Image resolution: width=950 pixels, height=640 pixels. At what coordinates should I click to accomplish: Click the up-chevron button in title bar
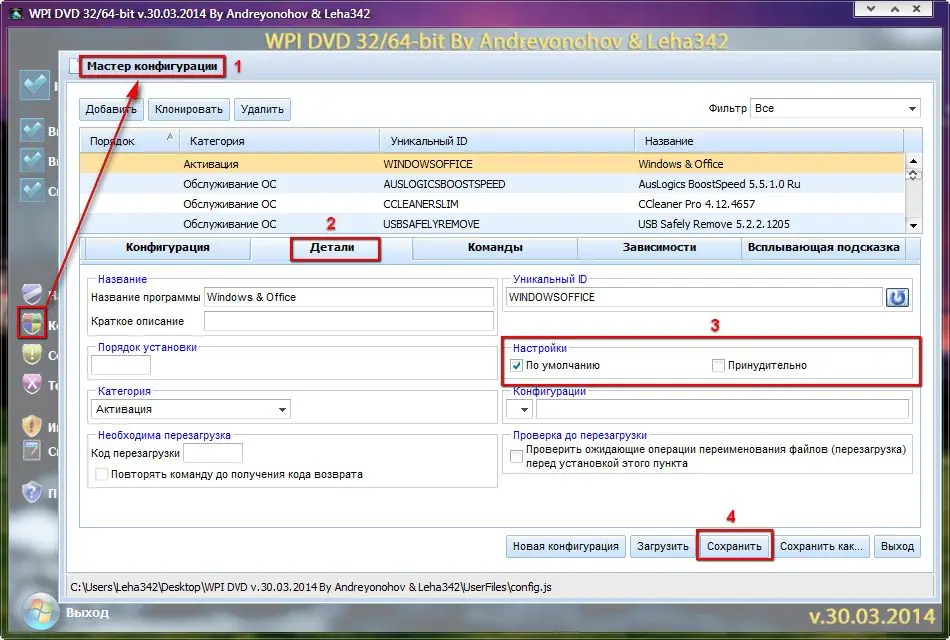tap(894, 8)
